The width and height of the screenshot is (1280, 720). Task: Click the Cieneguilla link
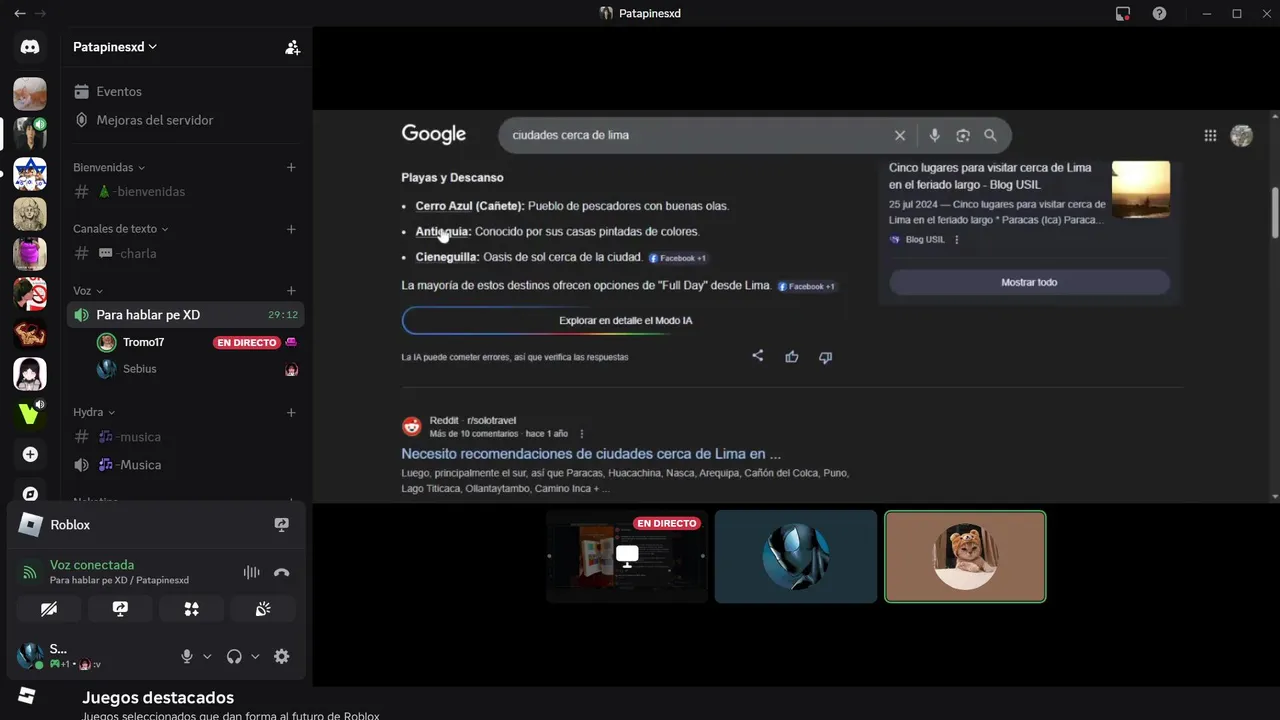pos(448,257)
